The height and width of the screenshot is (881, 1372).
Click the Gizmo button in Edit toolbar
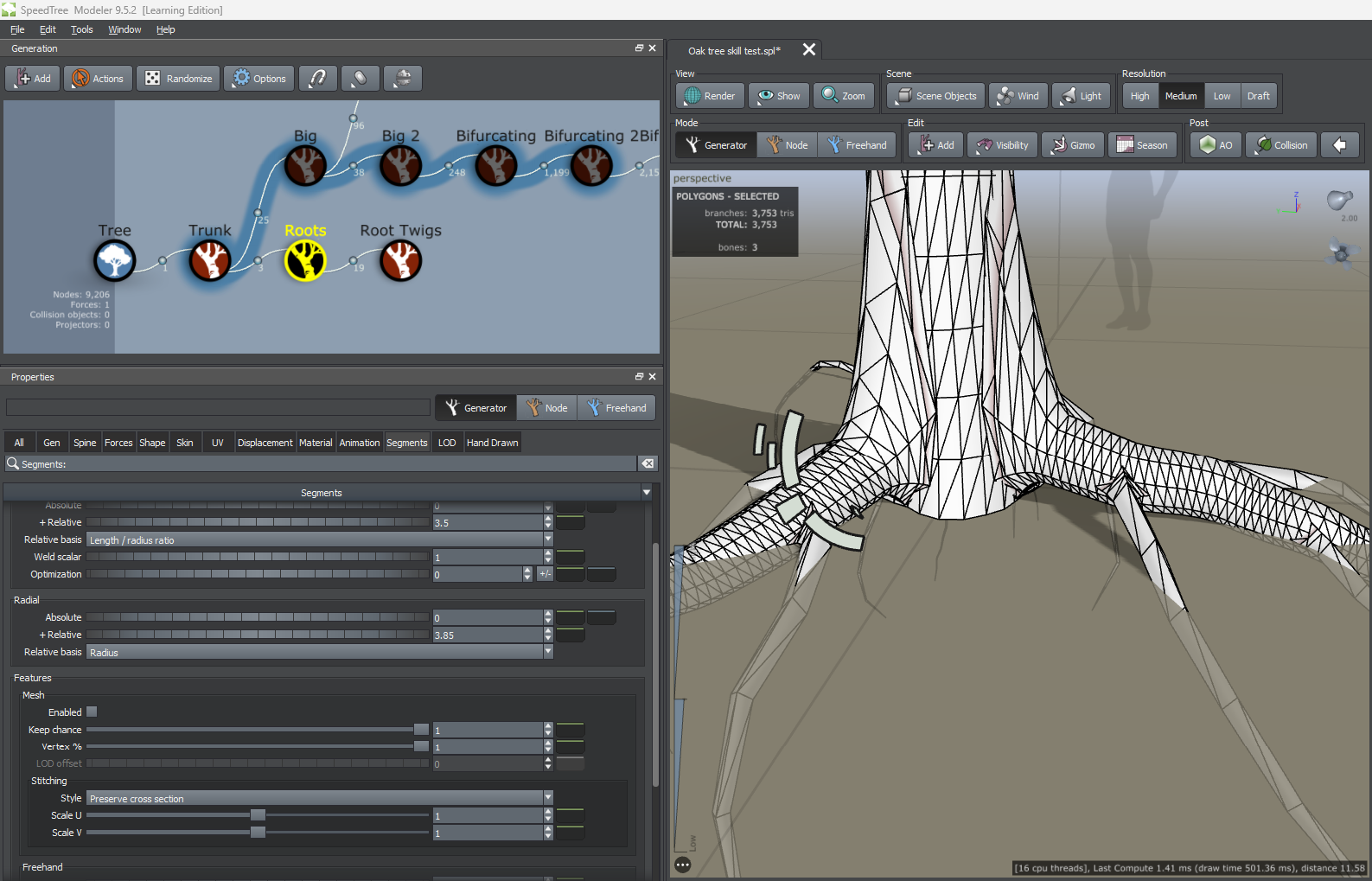click(x=1073, y=145)
